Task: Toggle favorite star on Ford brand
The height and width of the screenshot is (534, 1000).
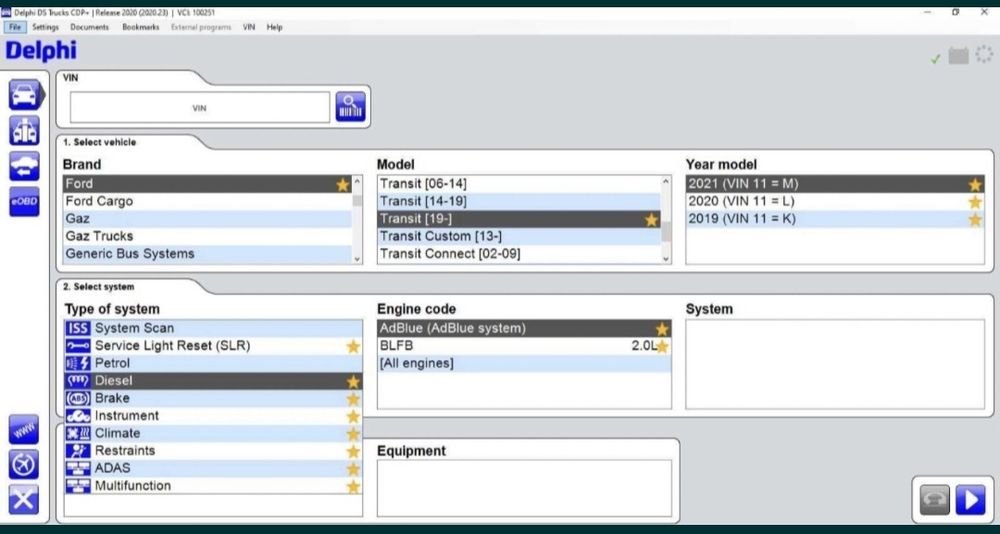Action: point(343,184)
